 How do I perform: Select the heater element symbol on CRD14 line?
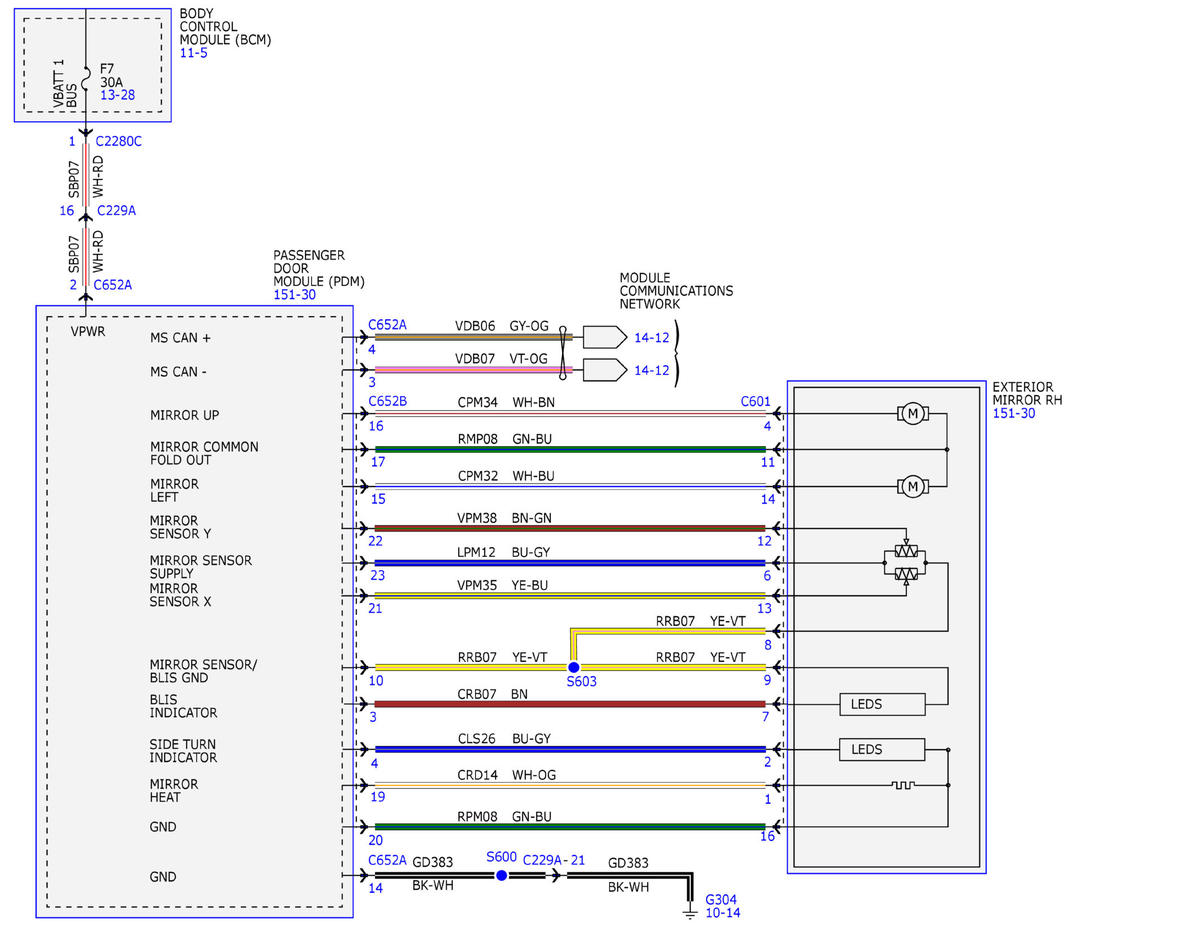(x=903, y=786)
